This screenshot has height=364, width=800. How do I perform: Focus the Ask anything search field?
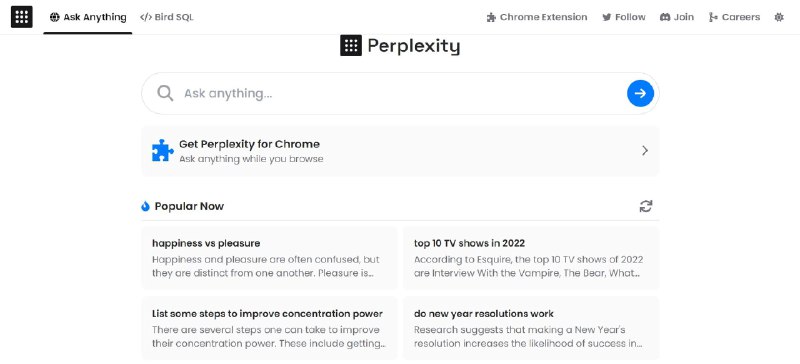(401, 93)
